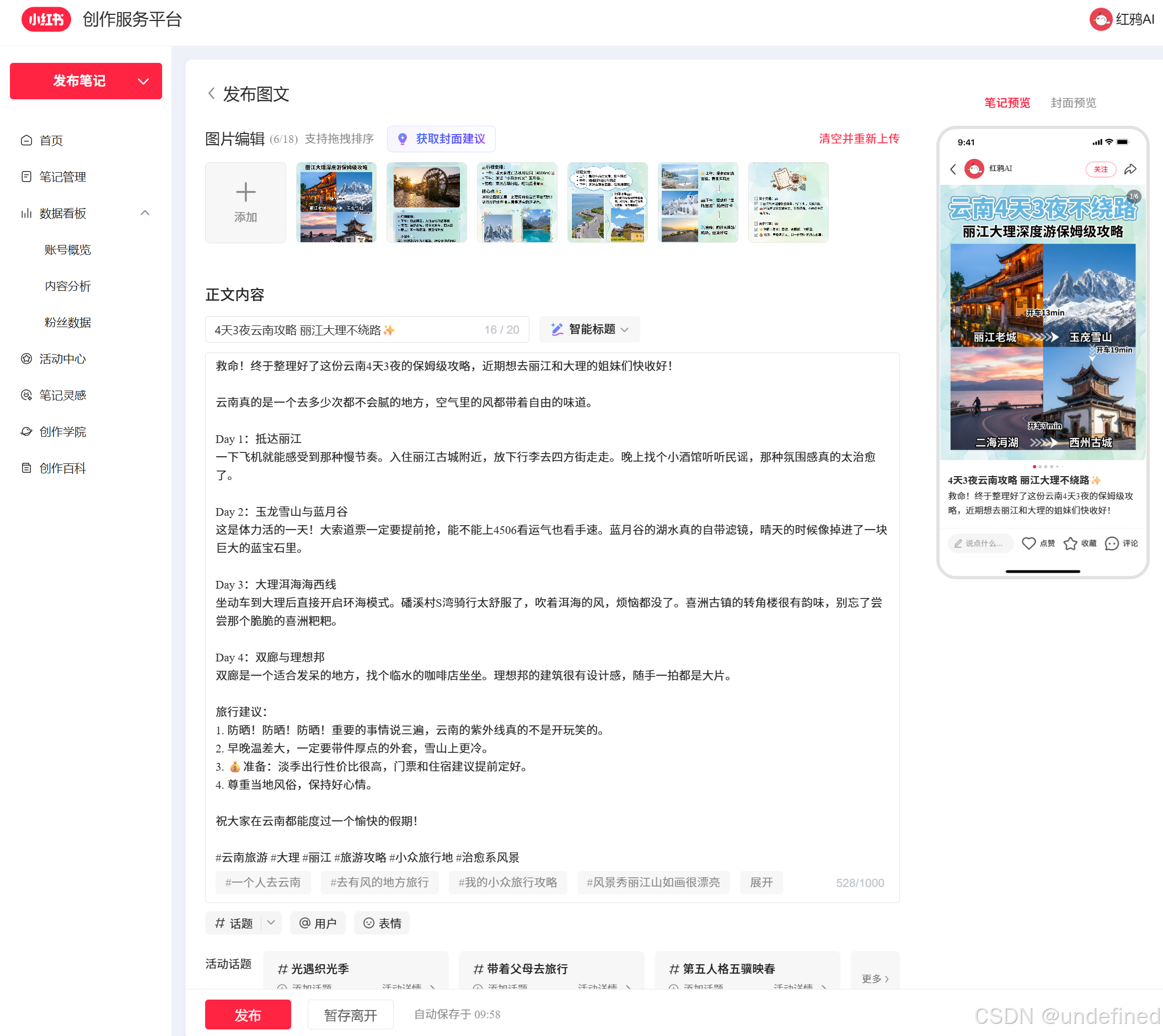
Task: Click the comment bubble 评论 icon
Action: click(1111, 543)
